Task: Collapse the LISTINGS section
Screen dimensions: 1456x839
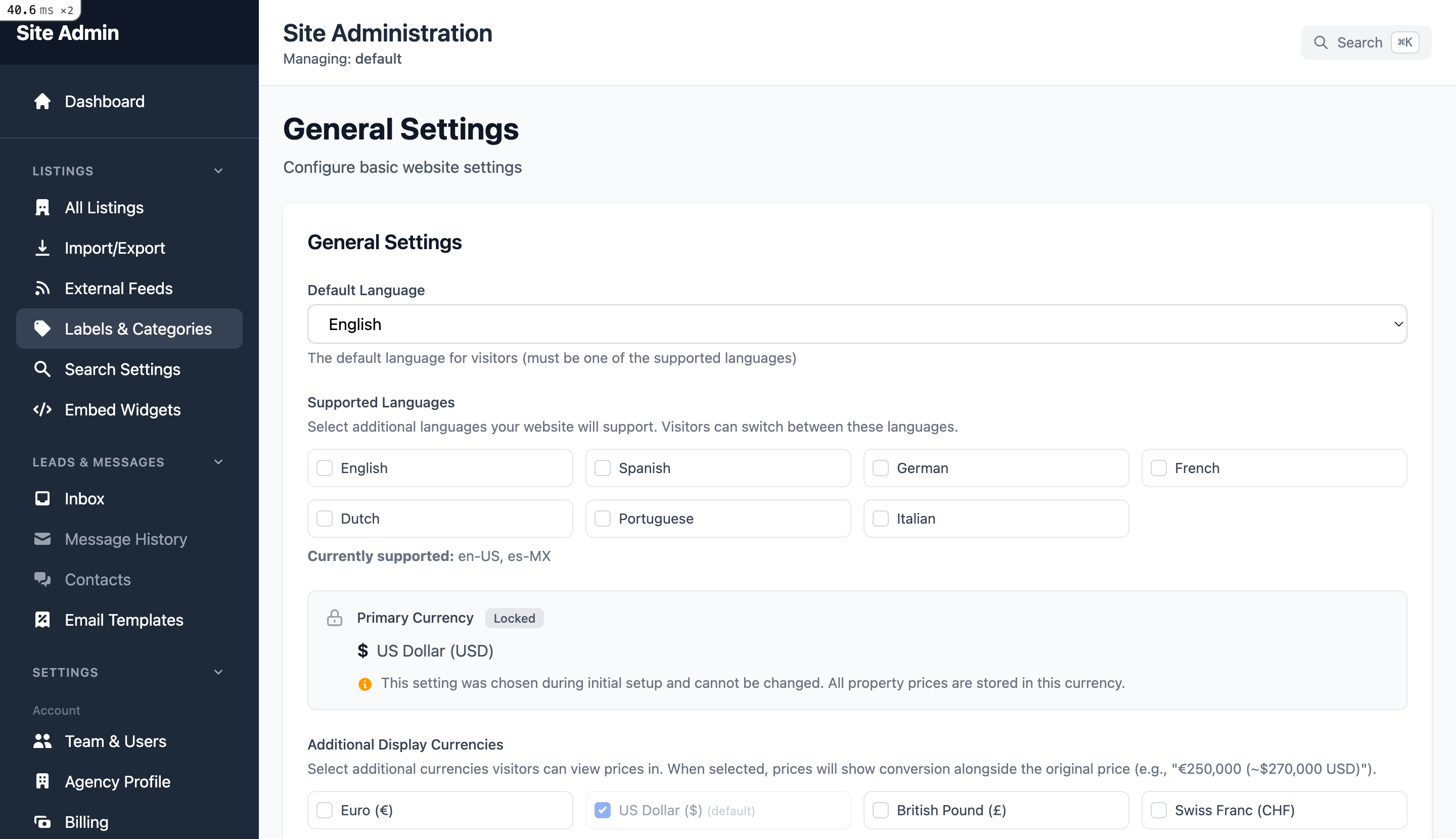Action: pos(218,170)
